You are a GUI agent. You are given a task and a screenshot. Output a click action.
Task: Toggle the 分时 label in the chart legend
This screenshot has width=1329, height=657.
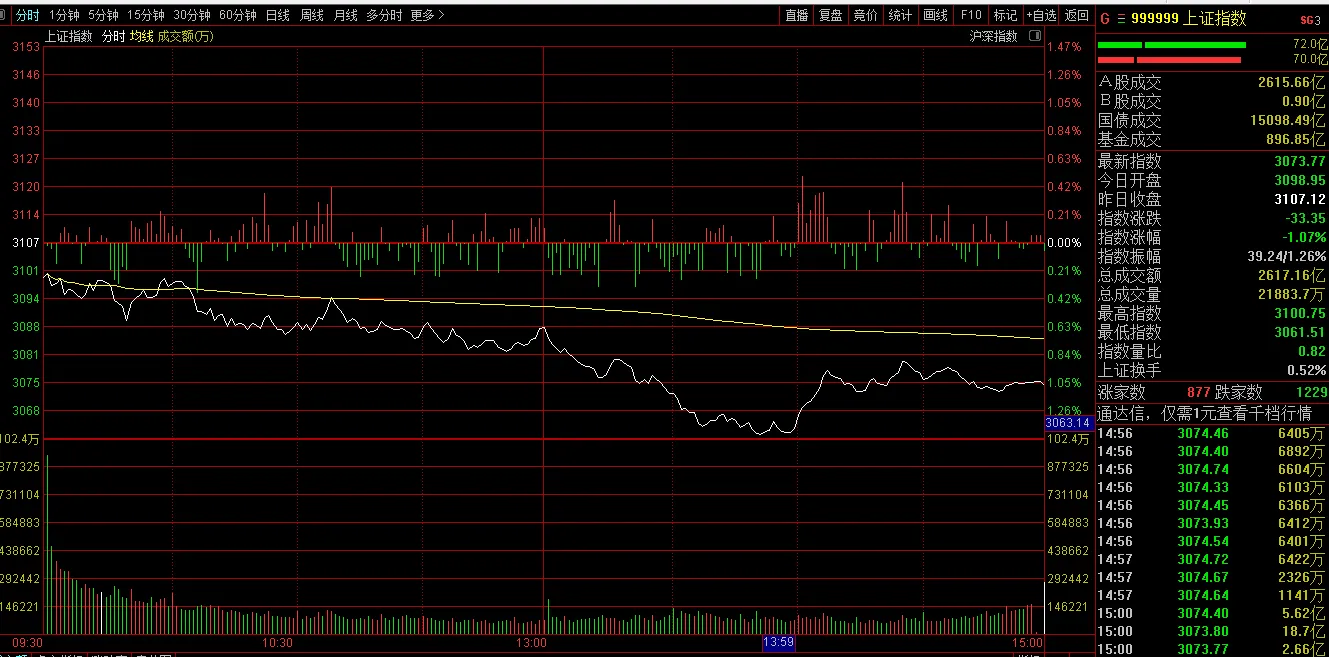(114, 36)
